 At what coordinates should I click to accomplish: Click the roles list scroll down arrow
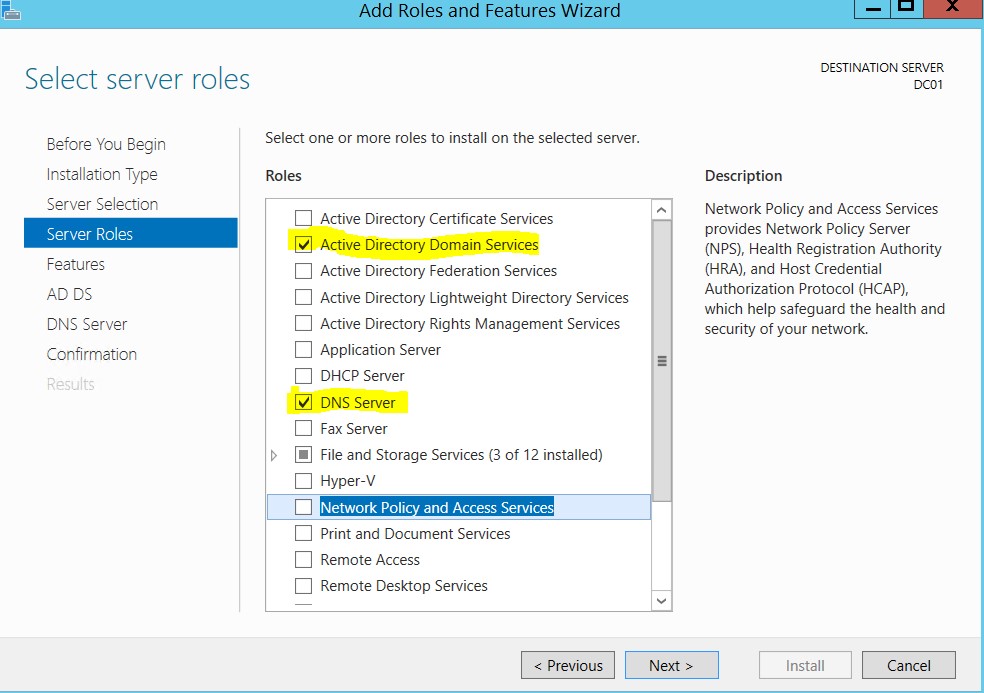661,601
